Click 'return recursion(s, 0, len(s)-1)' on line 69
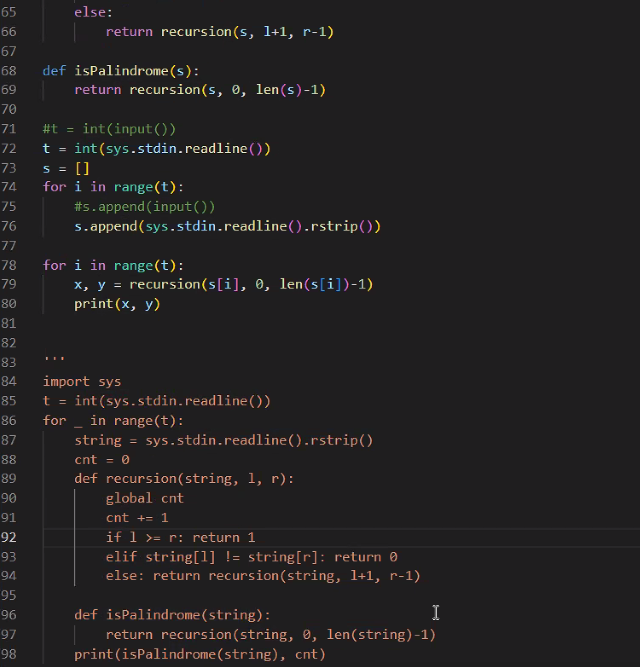640x667 pixels. (x=200, y=90)
